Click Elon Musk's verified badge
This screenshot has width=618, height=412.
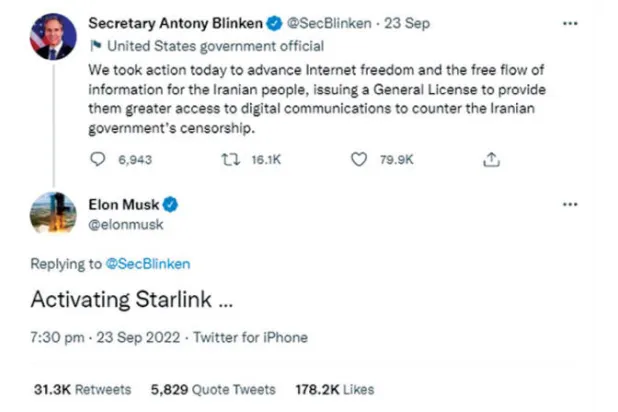(x=171, y=205)
